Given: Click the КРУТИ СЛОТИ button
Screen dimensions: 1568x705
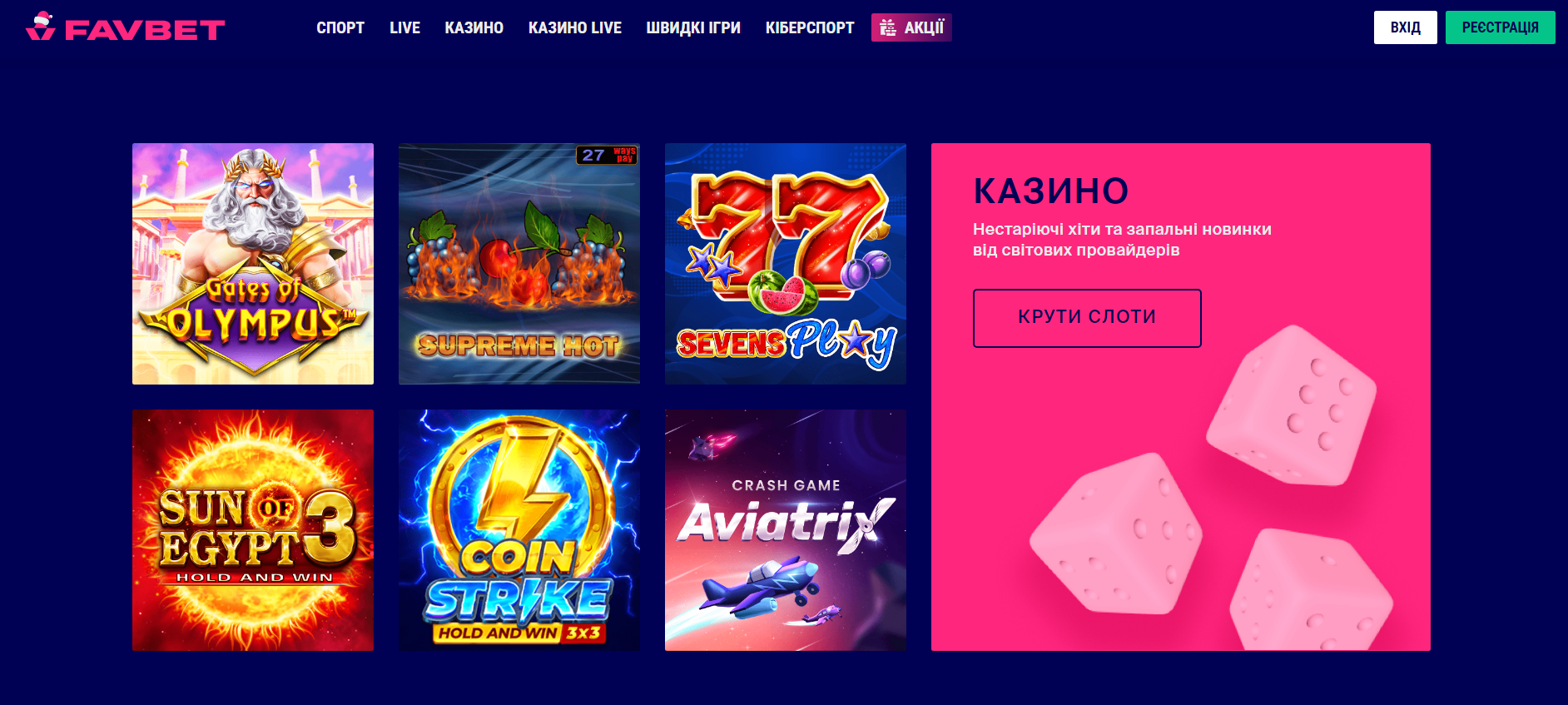Looking at the screenshot, I should [1087, 318].
